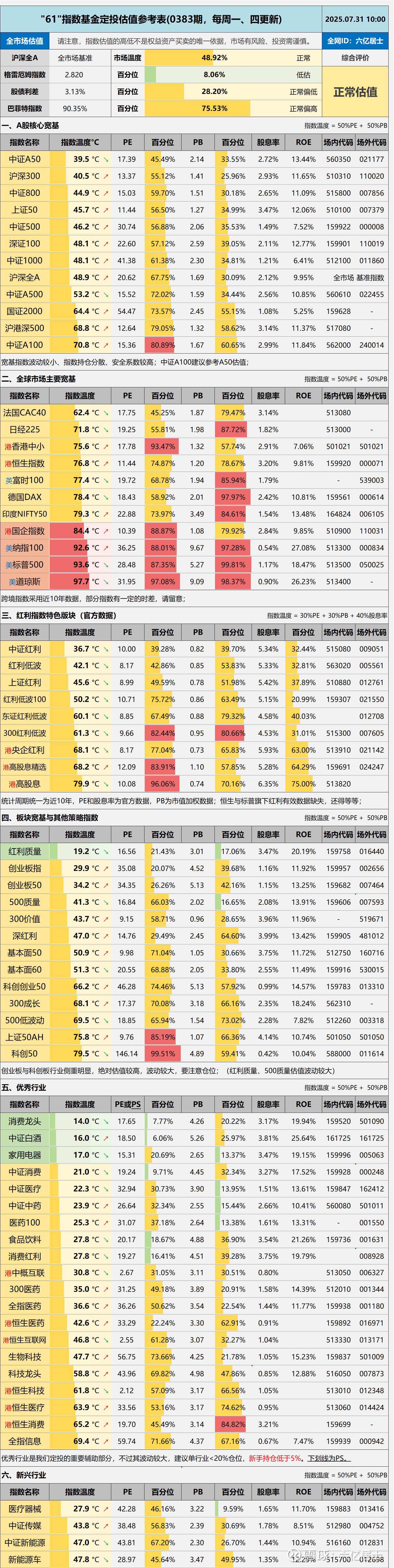The height and width of the screenshot is (1568, 394).
Task: Click code 517080 in 沪港深500 row
Action: click(x=338, y=328)
